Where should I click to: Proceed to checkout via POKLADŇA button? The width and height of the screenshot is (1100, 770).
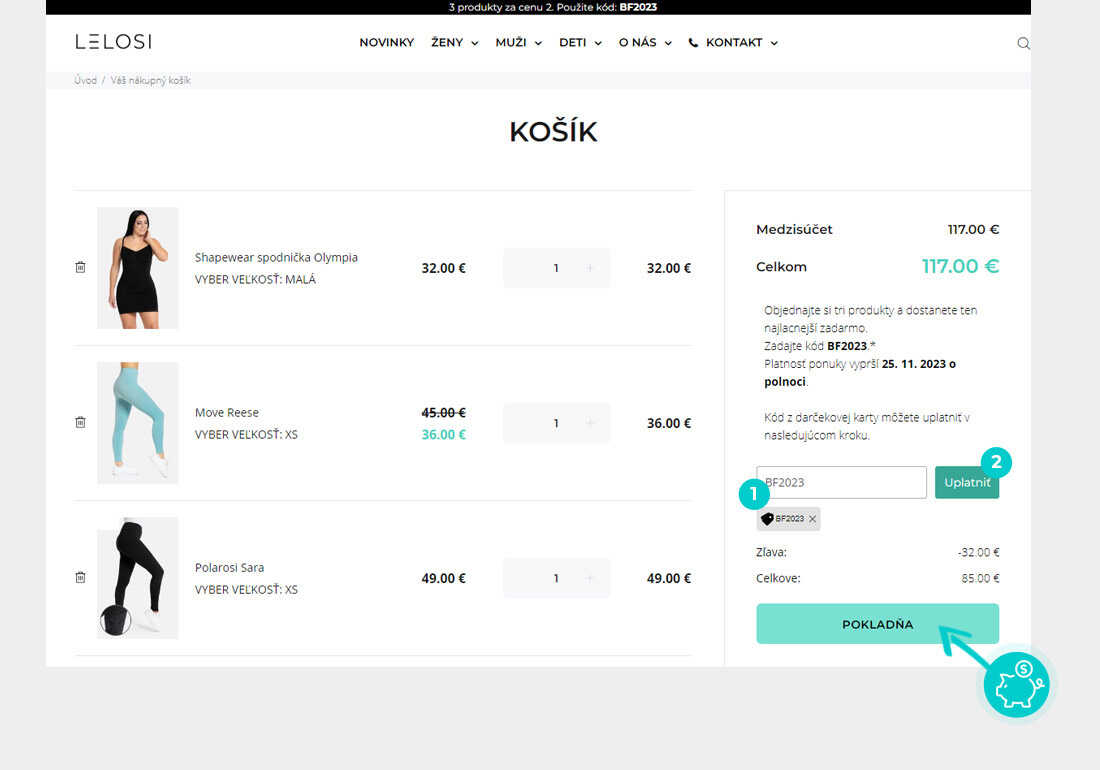click(x=878, y=624)
